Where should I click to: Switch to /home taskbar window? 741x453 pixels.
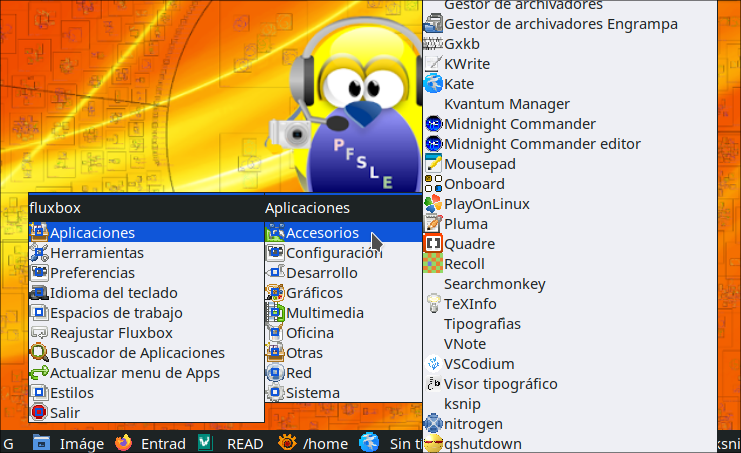click(313, 443)
